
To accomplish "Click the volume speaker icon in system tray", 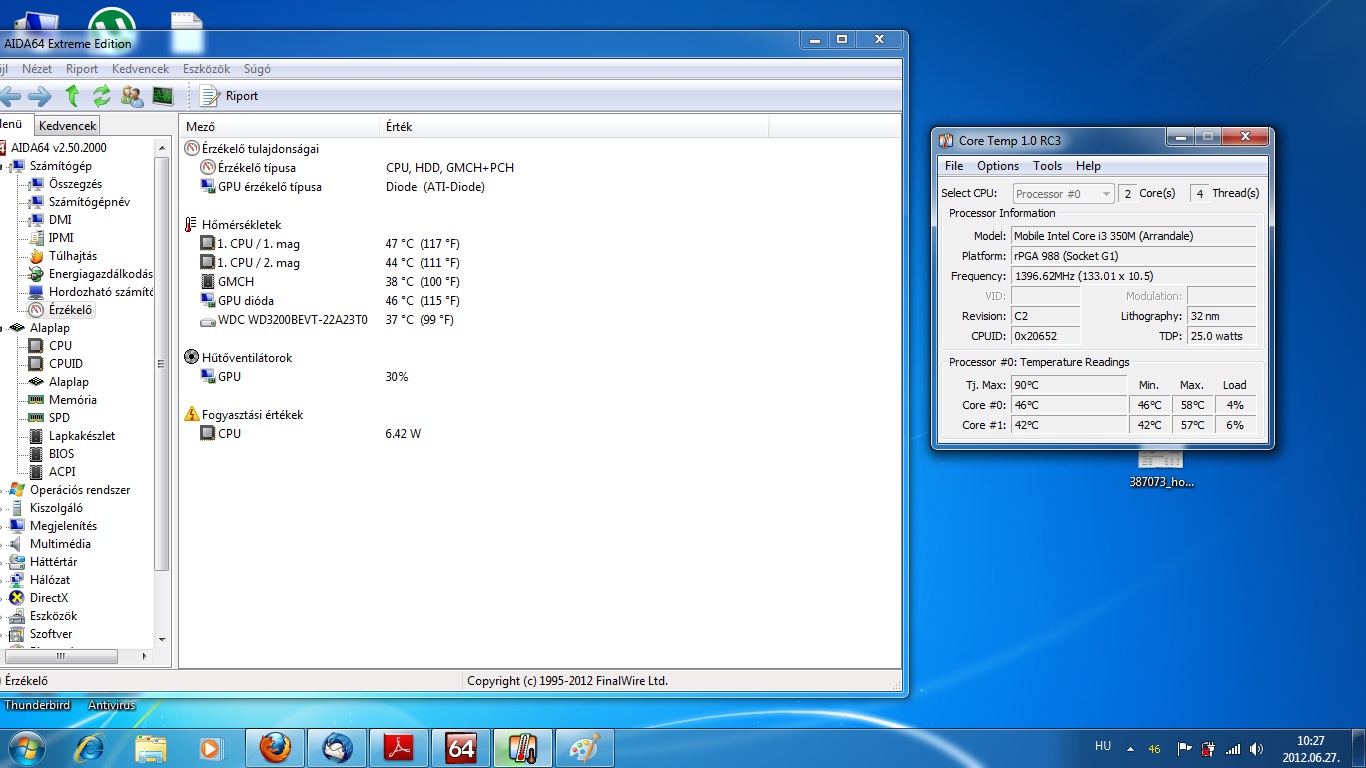I will click(x=1256, y=748).
